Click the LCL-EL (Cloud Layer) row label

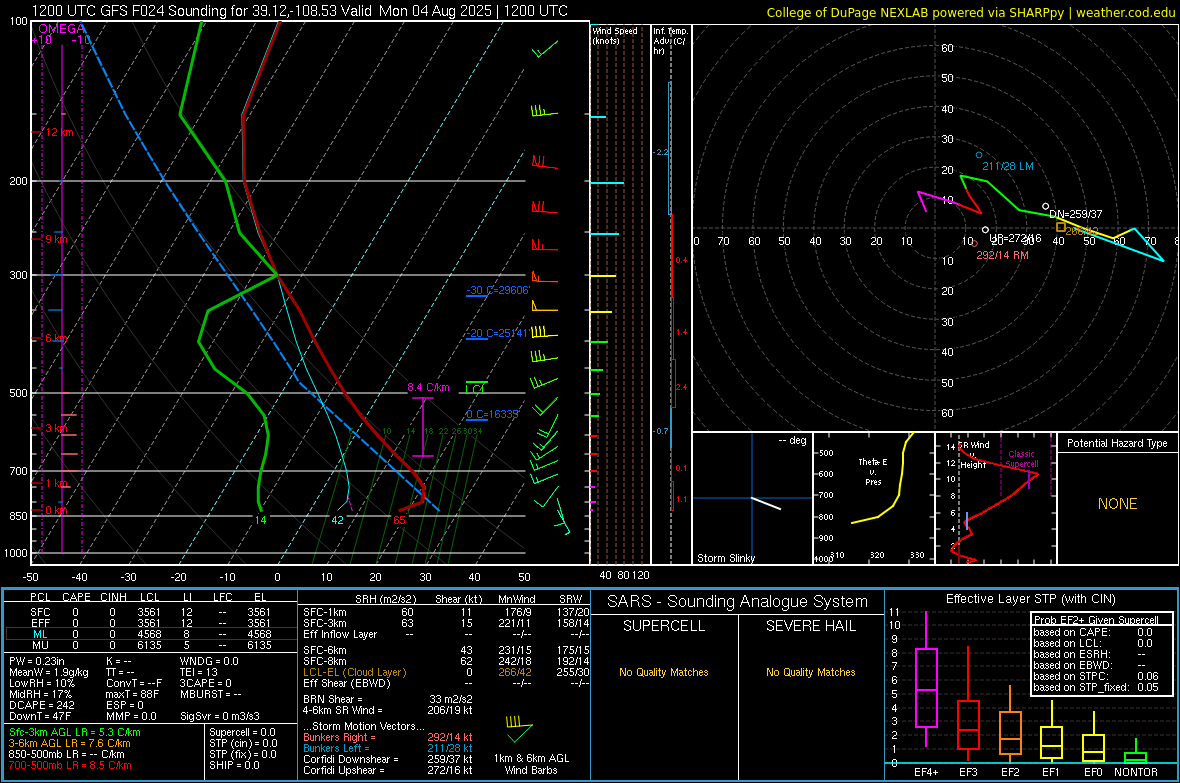(354, 672)
